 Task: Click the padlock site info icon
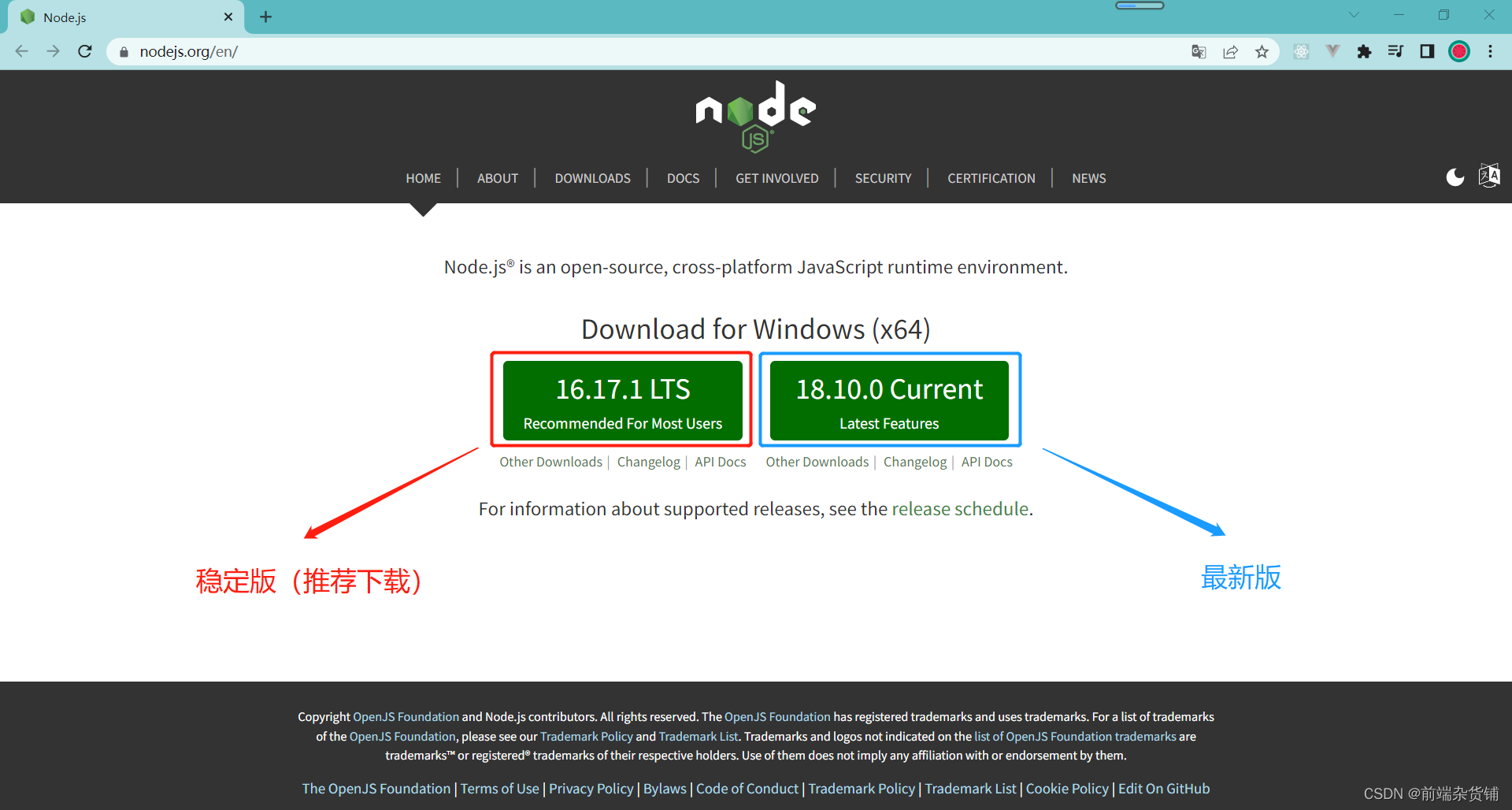click(x=124, y=52)
